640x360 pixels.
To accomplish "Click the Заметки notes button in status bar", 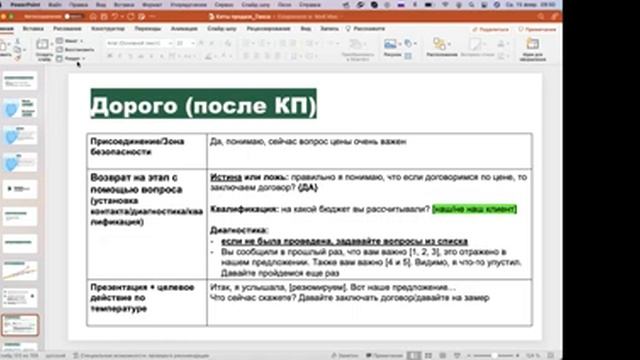I will point(345,356).
